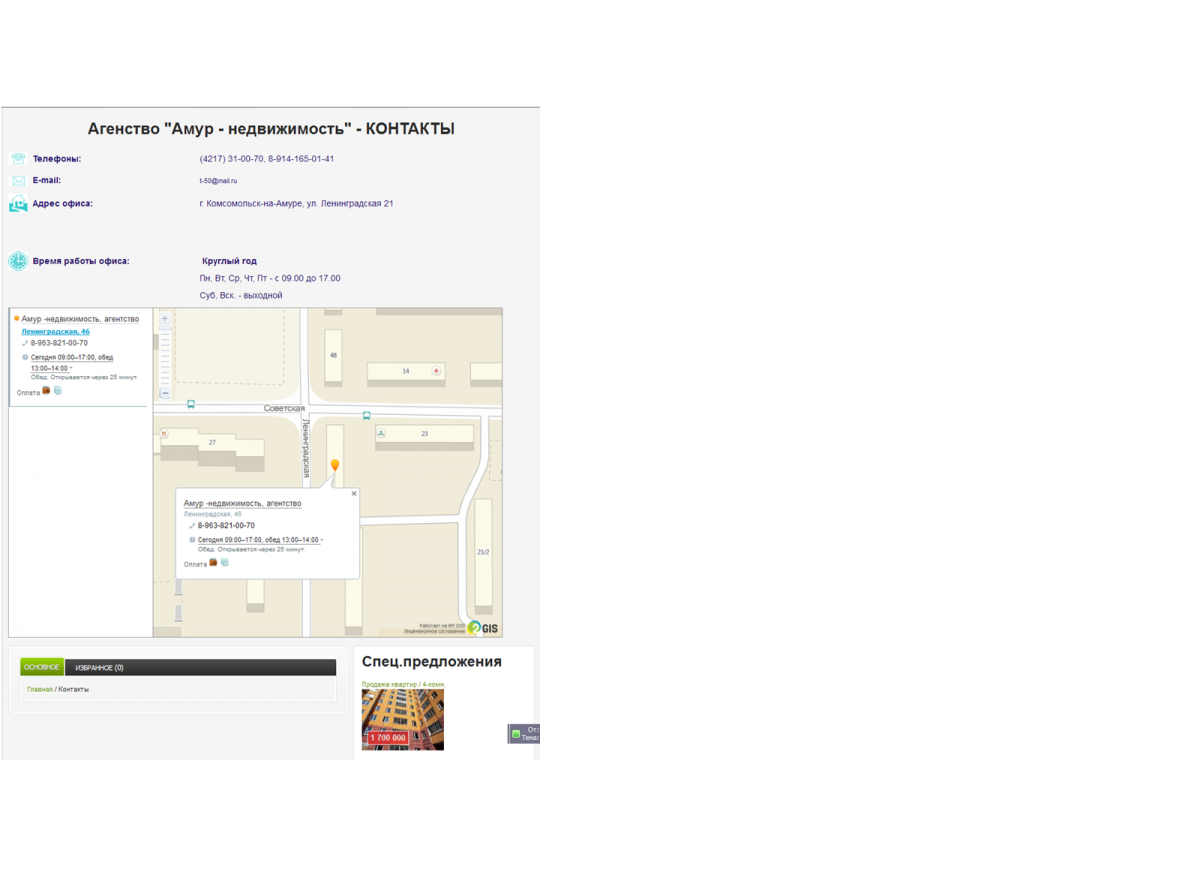Switch to the ОСНОВНОЕ tab
The image size is (1200, 881).
point(42,667)
